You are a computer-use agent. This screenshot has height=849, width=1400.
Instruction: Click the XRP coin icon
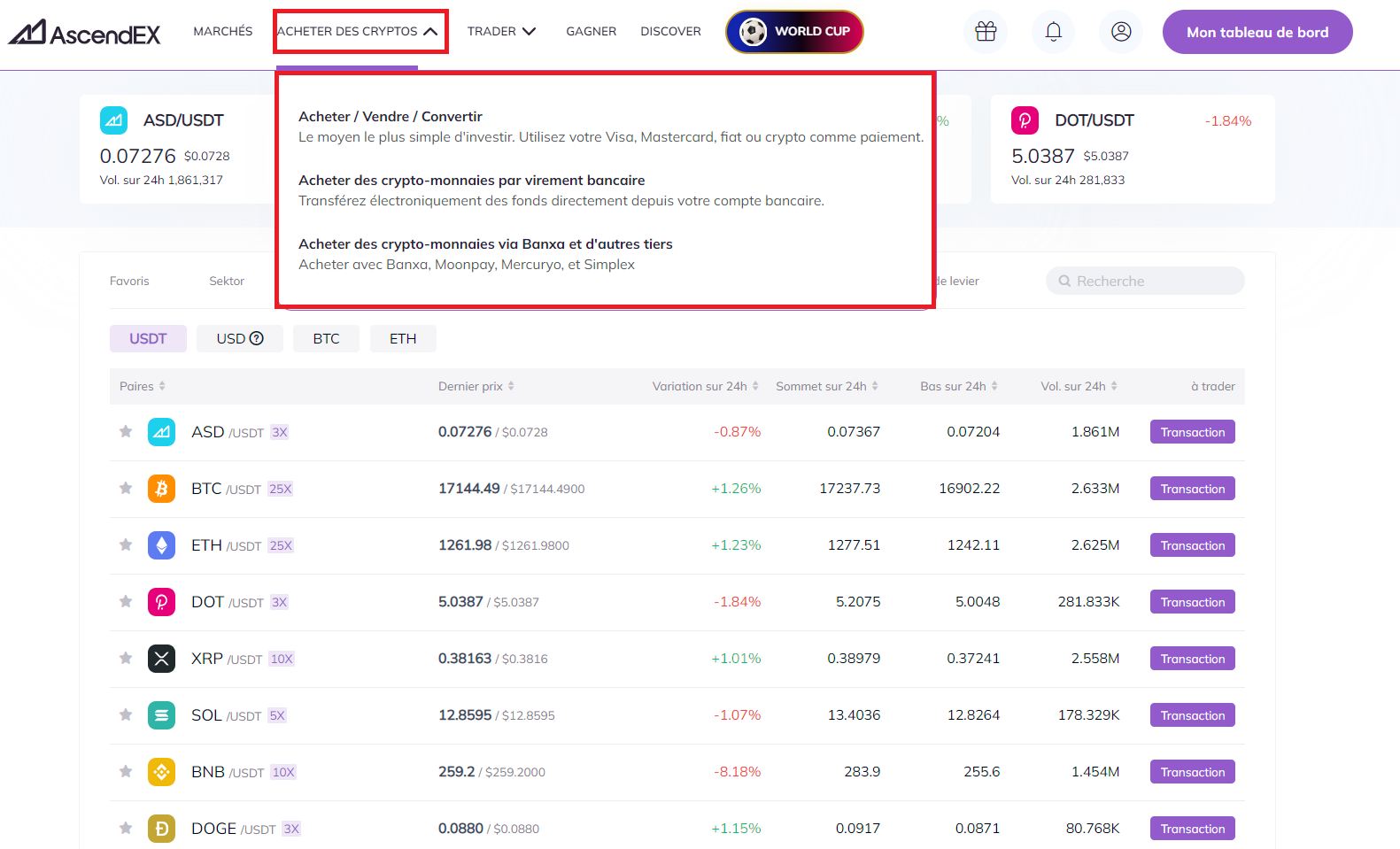[161, 659]
